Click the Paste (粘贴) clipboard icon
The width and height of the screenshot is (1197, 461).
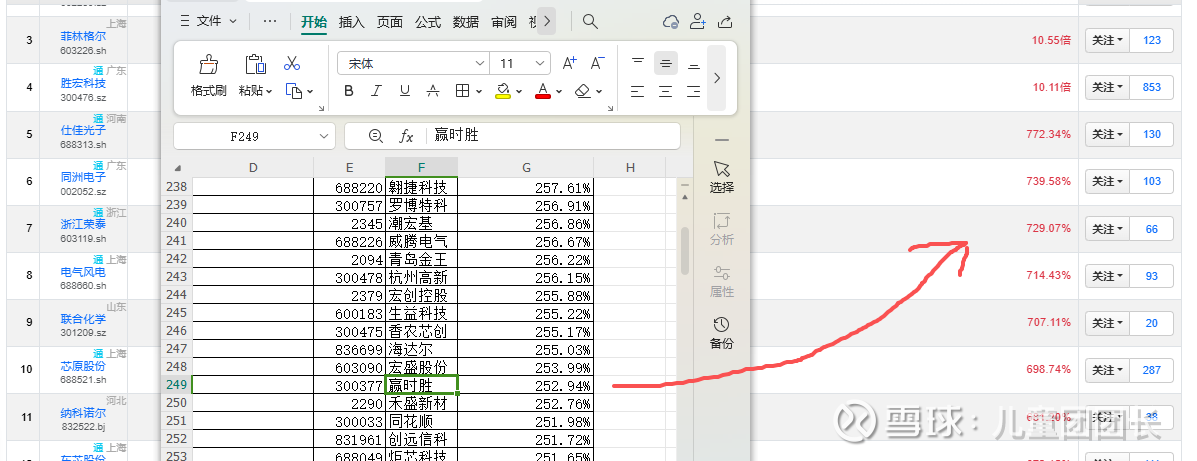255,64
